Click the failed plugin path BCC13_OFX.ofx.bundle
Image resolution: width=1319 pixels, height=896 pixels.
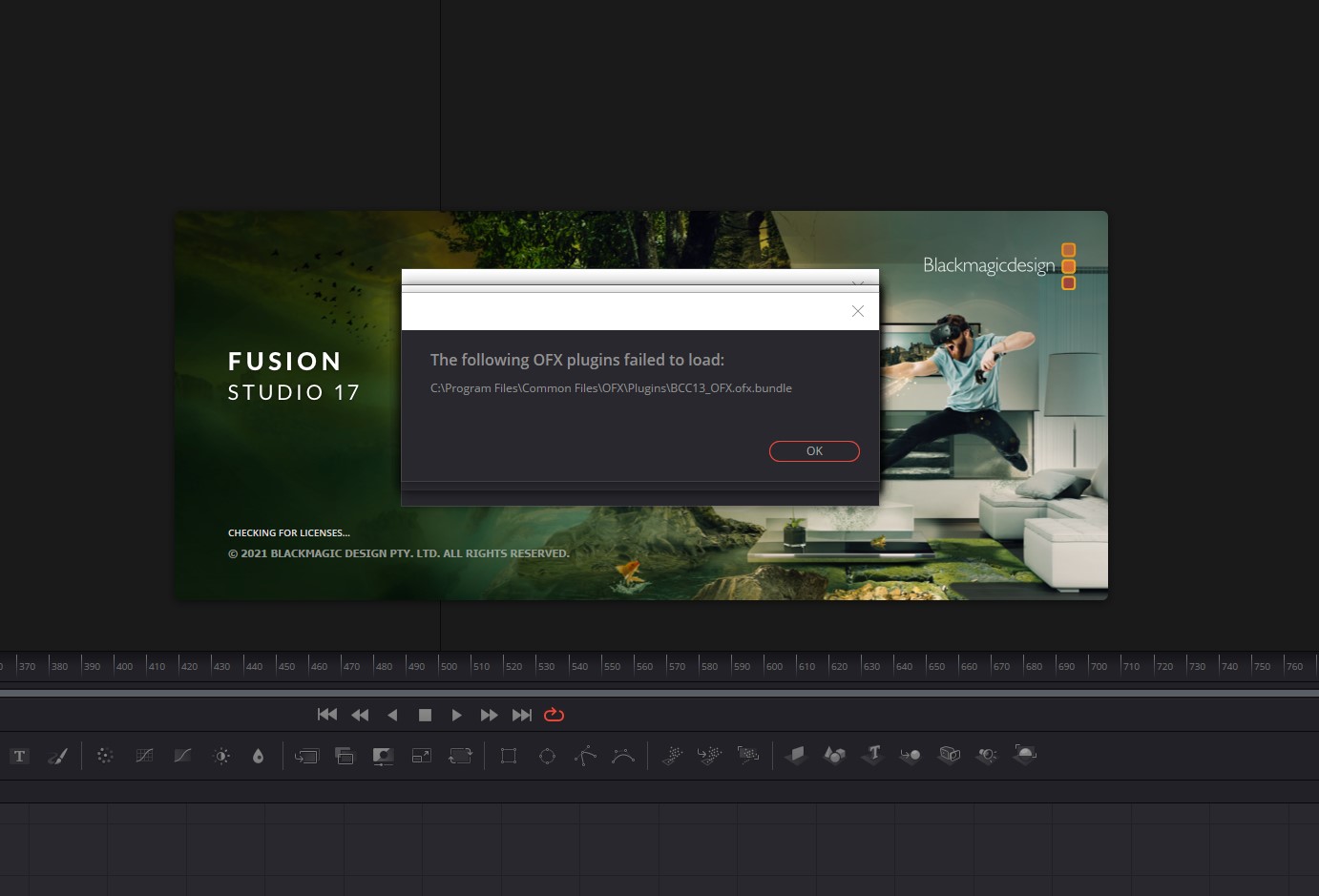(611, 388)
